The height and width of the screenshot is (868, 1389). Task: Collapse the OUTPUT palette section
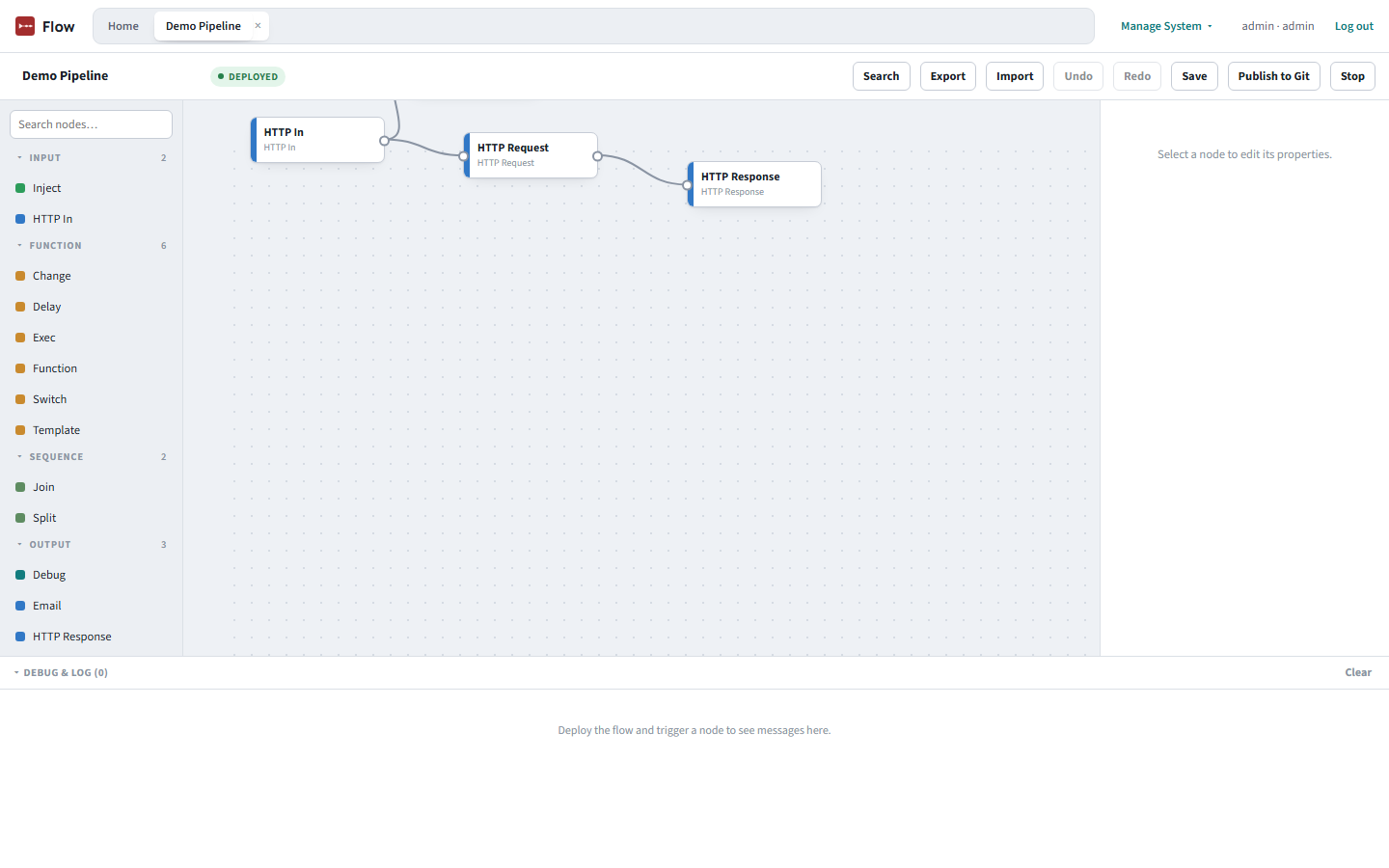(x=91, y=544)
